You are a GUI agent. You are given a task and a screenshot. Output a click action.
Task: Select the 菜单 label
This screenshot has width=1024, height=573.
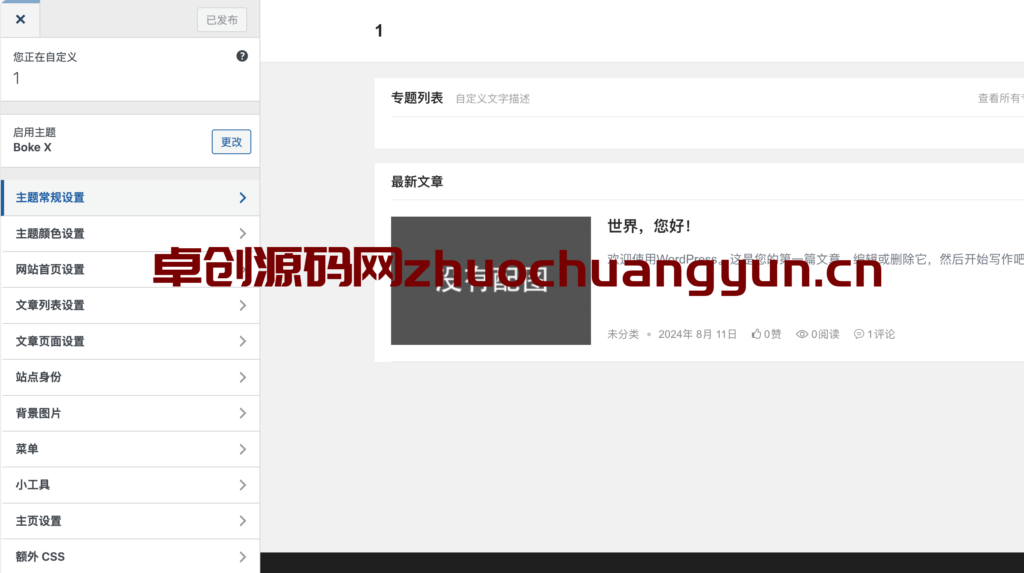(27, 449)
